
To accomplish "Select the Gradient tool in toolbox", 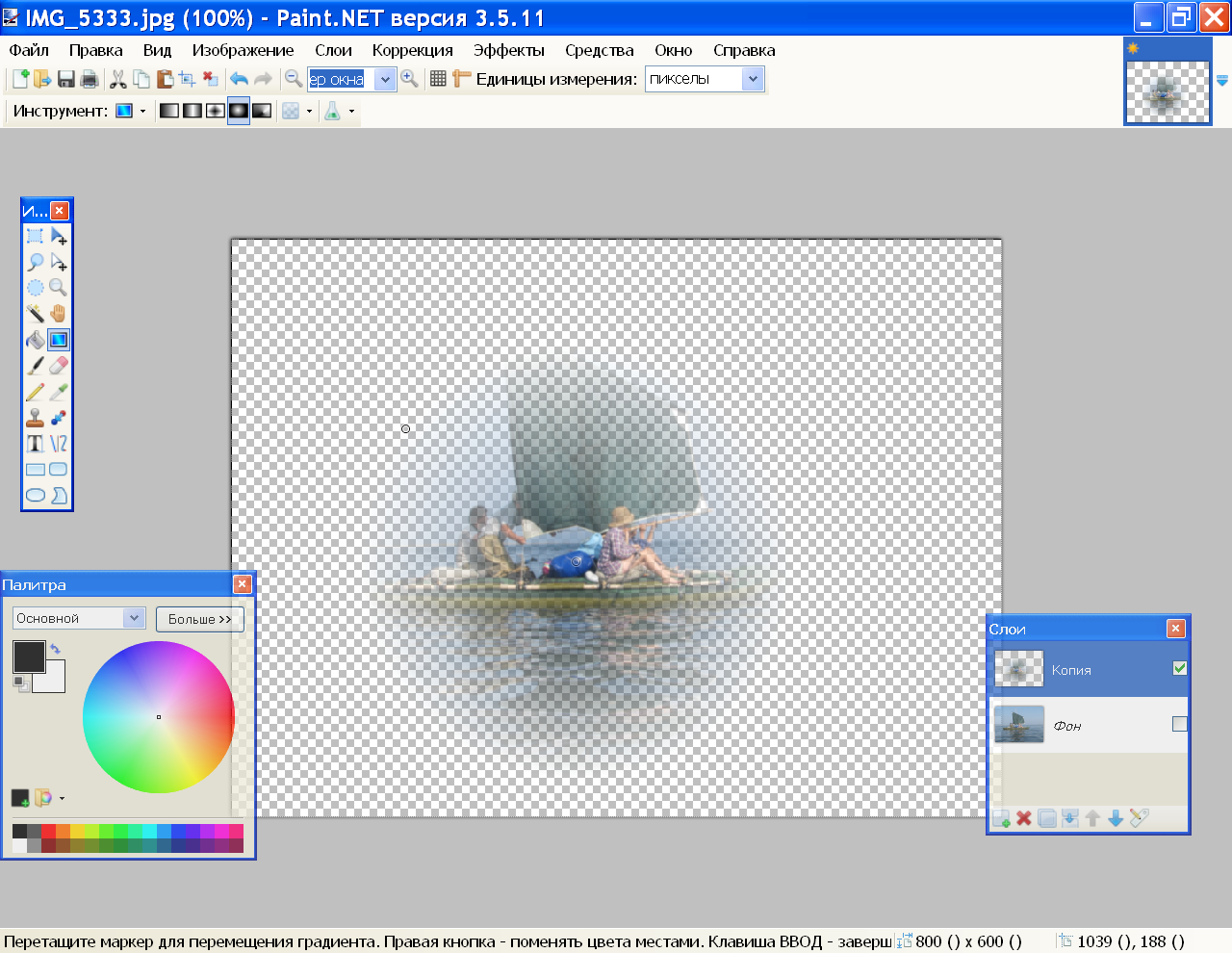I will click(x=59, y=340).
